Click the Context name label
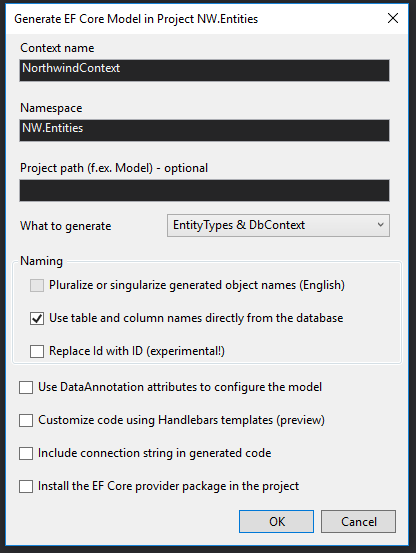The width and height of the screenshot is (416, 553). [57, 48]
